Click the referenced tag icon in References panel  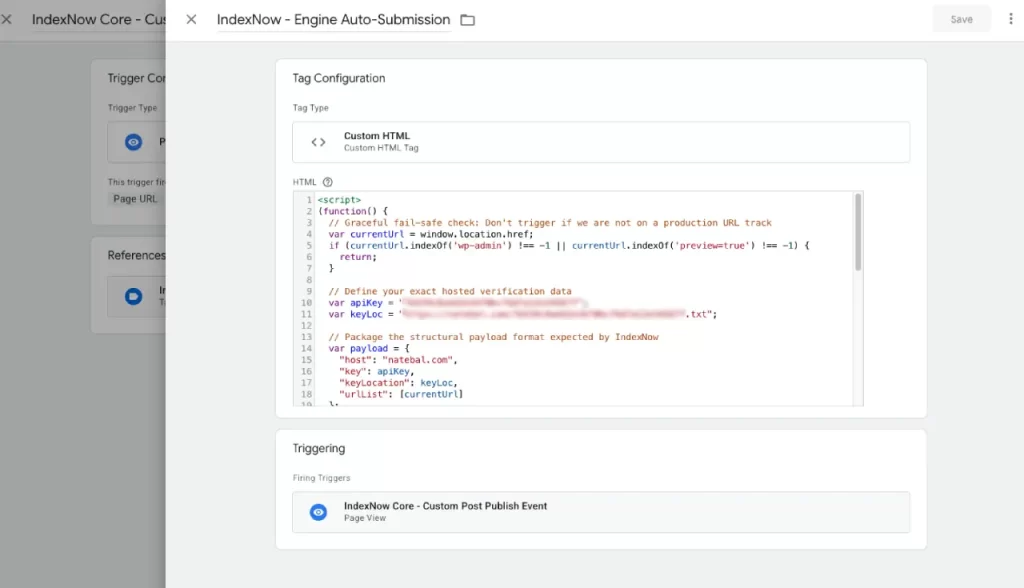pos(133,297)
